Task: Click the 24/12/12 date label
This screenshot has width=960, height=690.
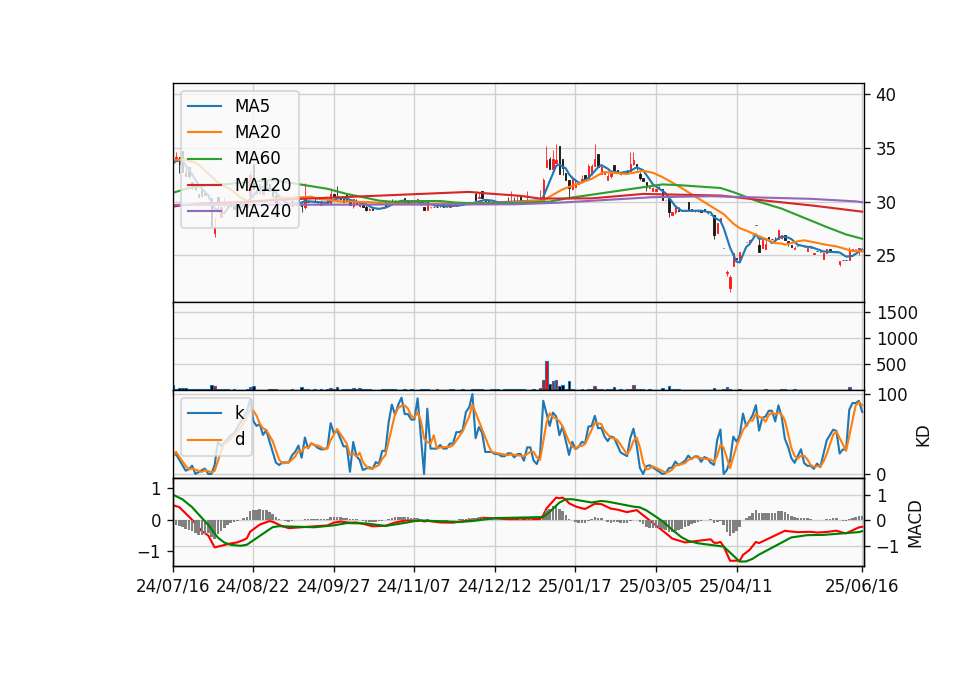Action: coord(495,586)
